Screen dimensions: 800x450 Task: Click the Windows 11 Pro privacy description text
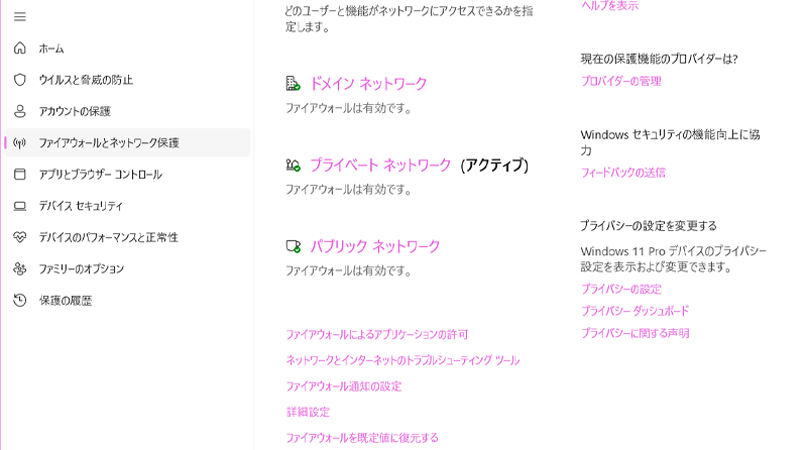tap(673, 259)
